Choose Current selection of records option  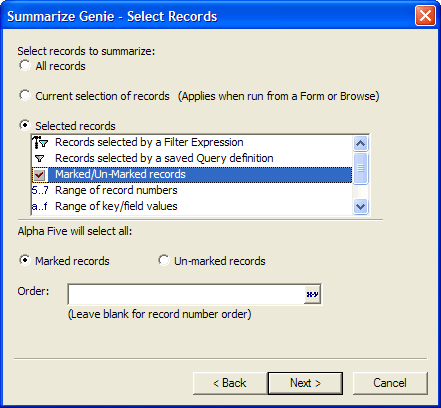click(x=25, y=95)
